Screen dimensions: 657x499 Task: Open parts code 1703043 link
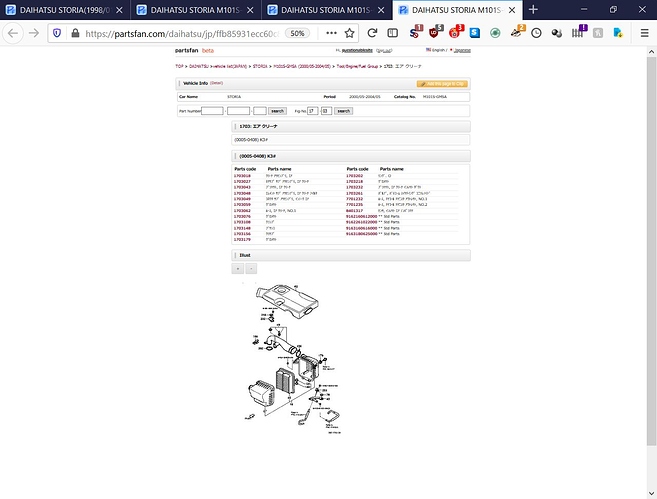click(242, 187)
